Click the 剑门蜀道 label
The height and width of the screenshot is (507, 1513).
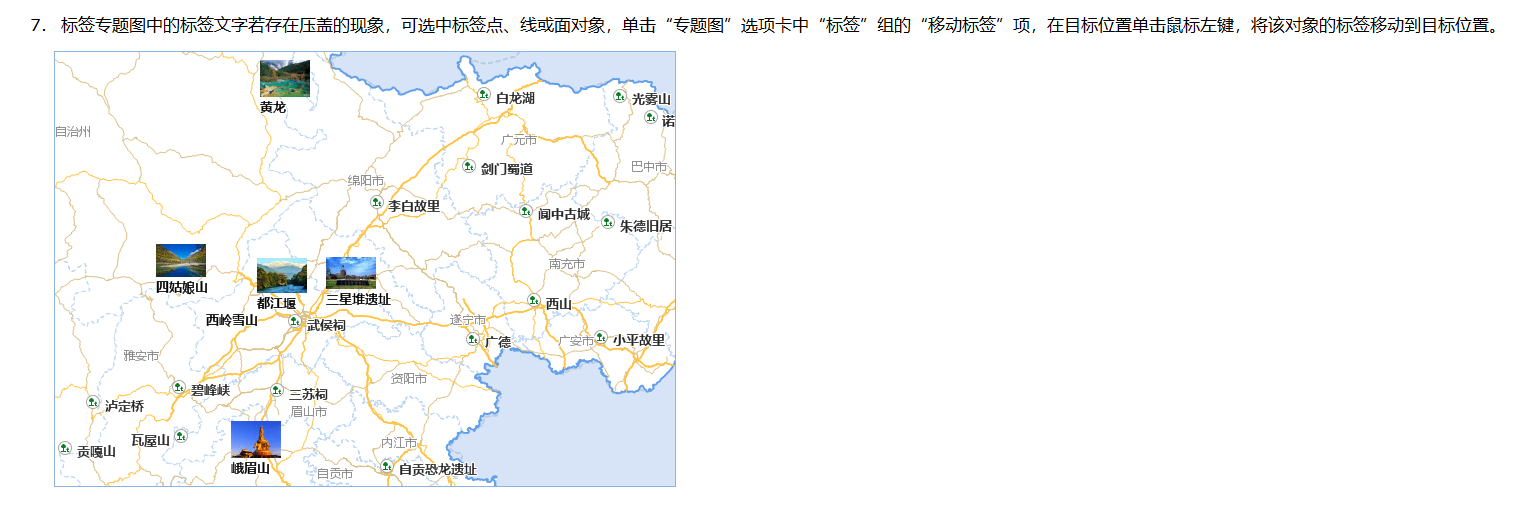click(x=507, y=169)
